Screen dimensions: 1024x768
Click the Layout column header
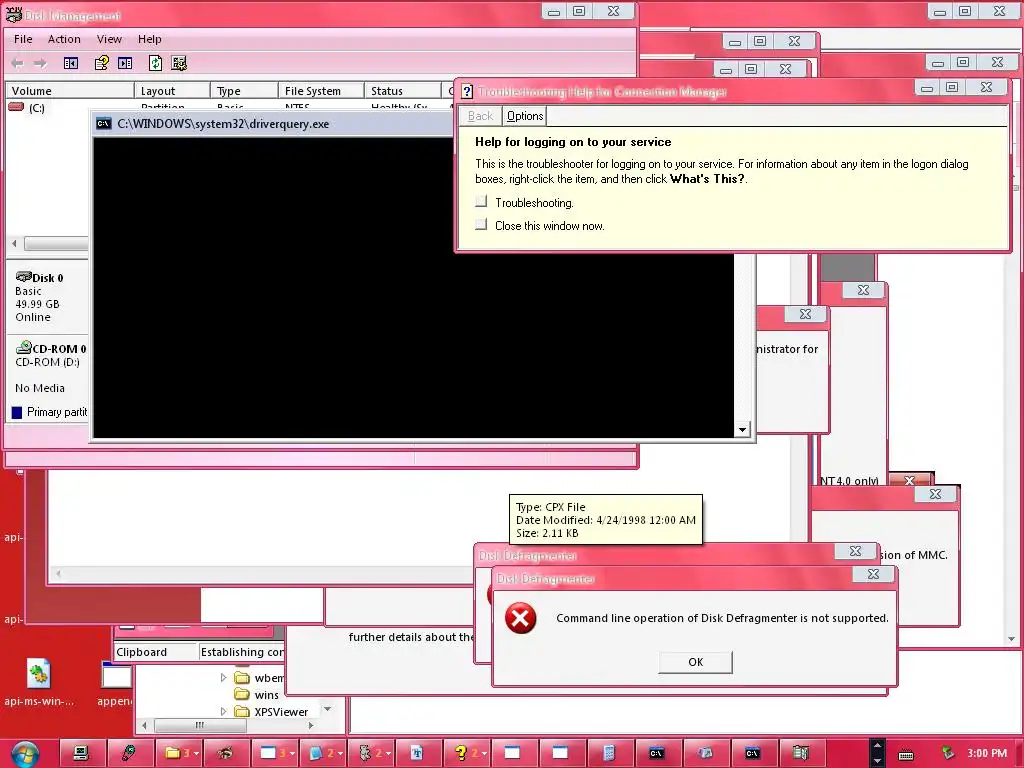click(x=172, y=91)
